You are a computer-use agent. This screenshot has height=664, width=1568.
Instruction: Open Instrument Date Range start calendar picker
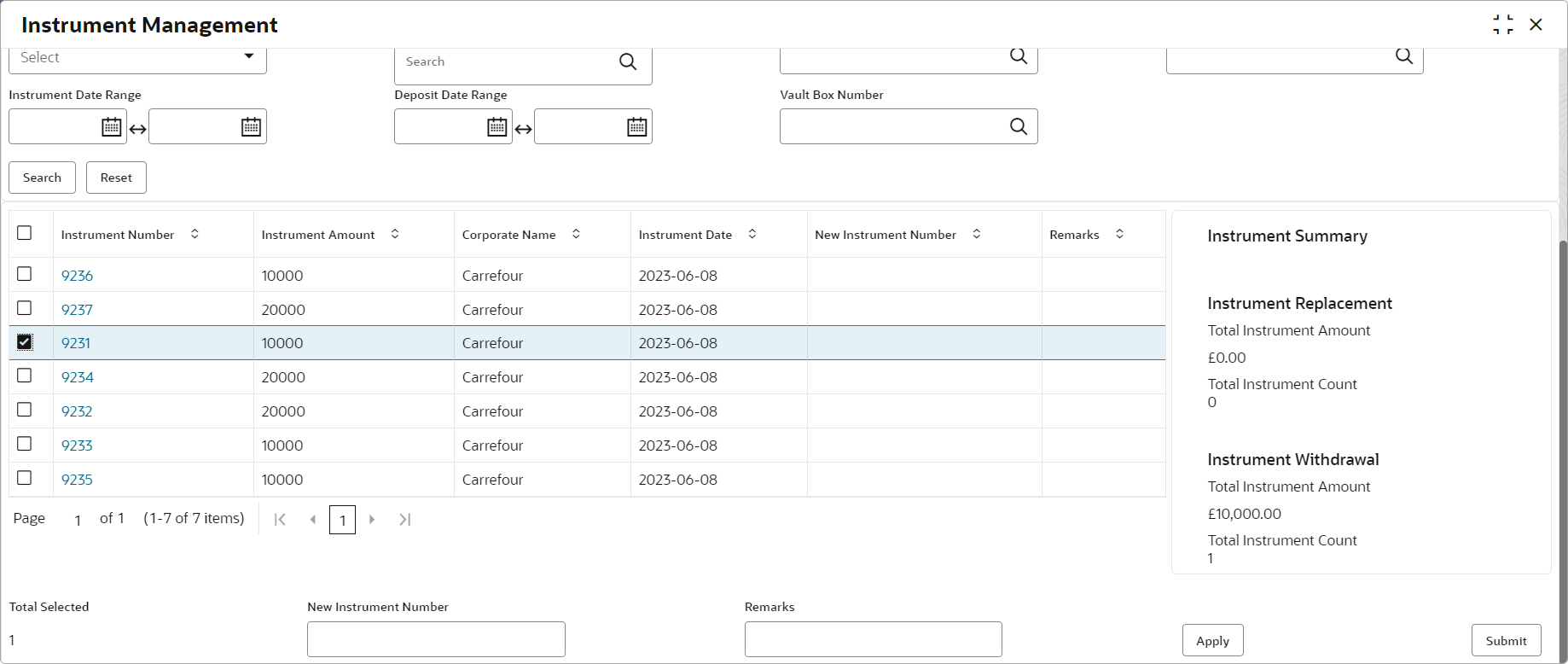click(112, 127)
